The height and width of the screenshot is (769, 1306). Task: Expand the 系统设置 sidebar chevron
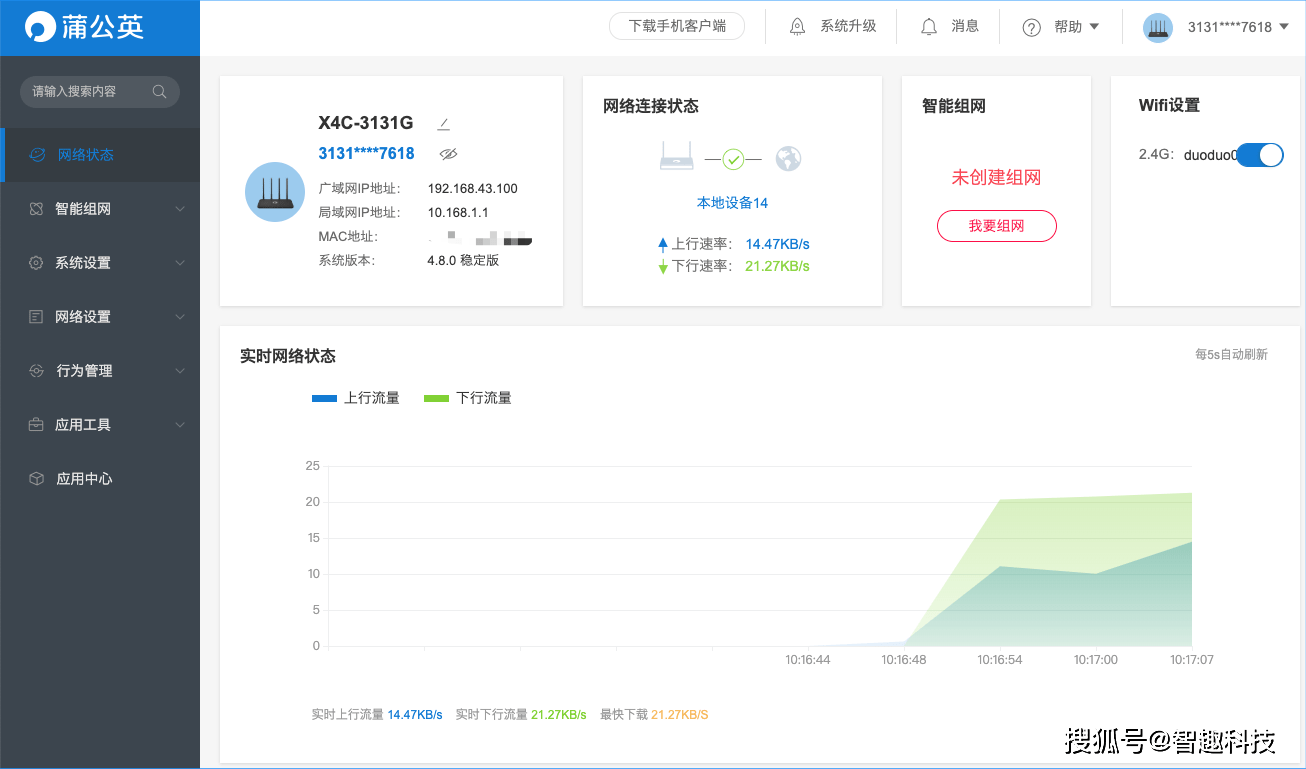180,263
